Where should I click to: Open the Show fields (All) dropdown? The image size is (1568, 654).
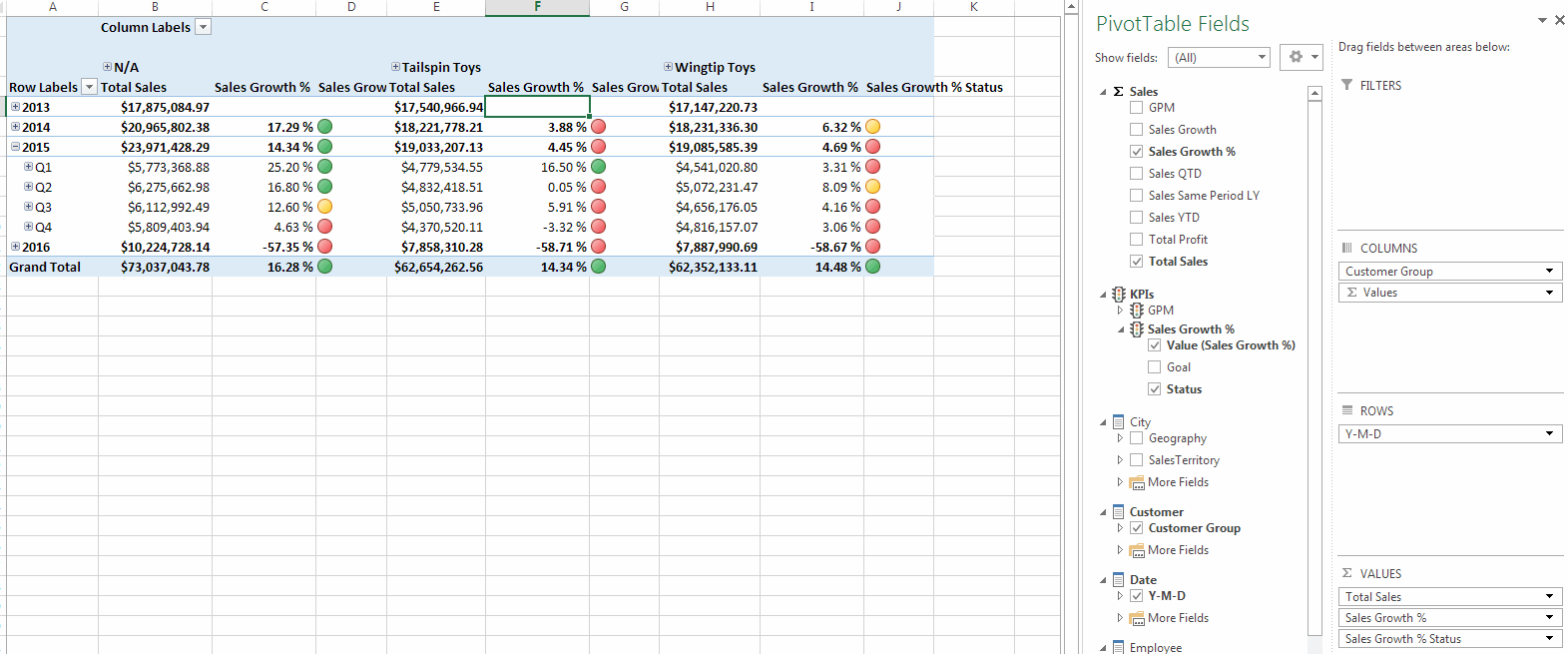pyautogui.click(x=1262, y=57)
